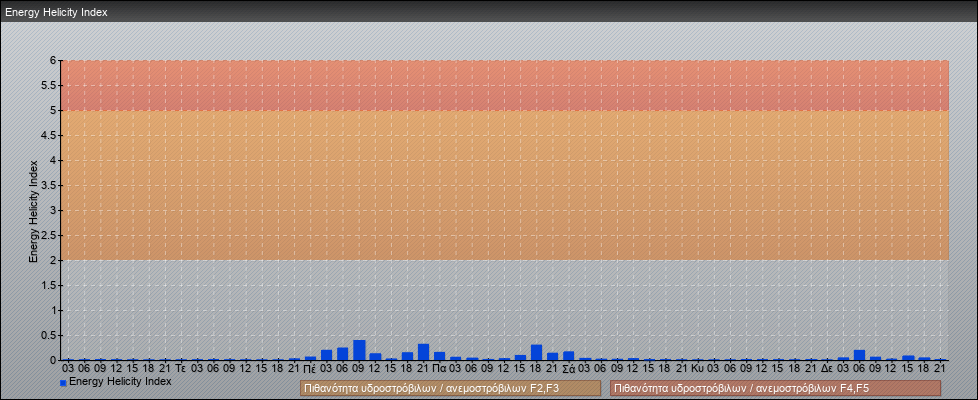Click the rotated Energy Helicity Index y-axis title

point(33,210)
